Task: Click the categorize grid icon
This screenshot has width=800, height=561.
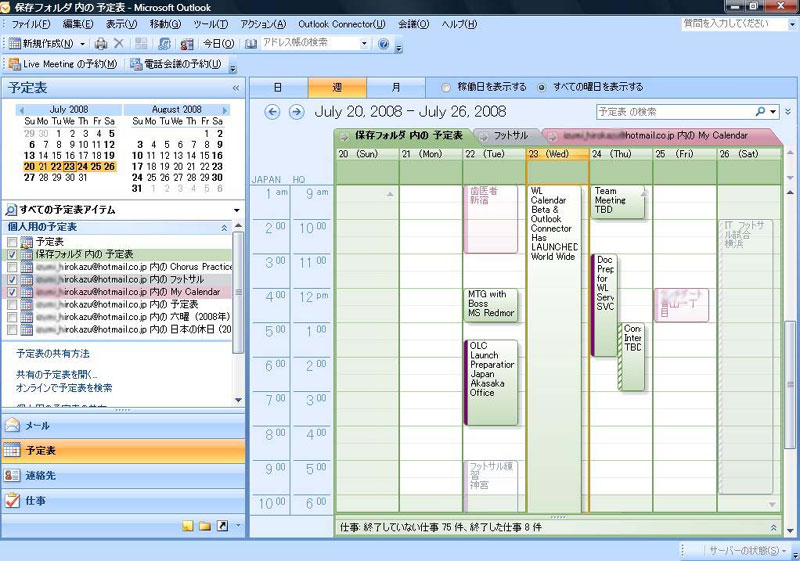Action: pos(141,44)
